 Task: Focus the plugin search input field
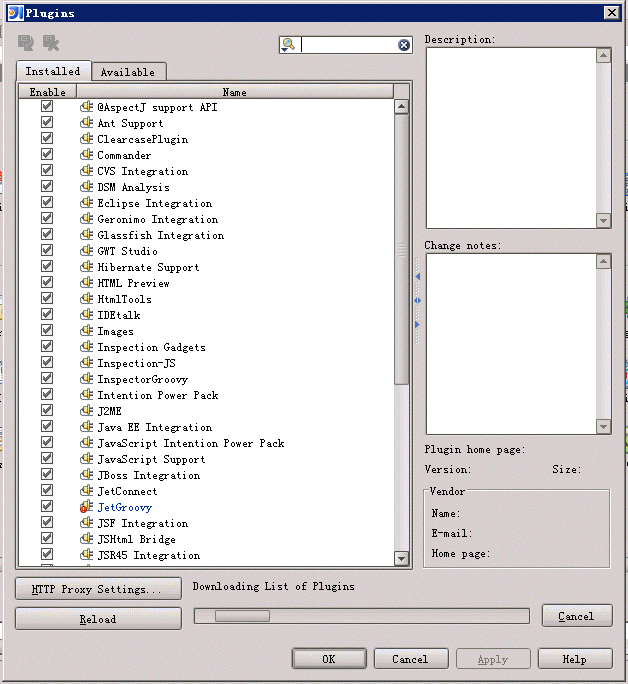[x=349, y=44]
